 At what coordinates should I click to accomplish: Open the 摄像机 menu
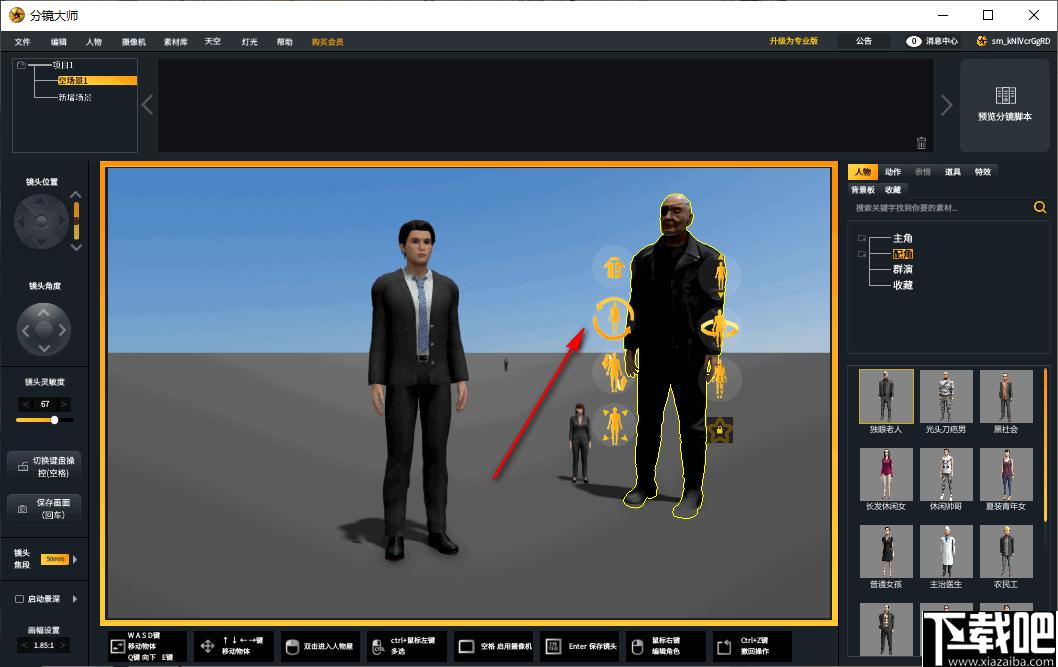click(134, 42)
